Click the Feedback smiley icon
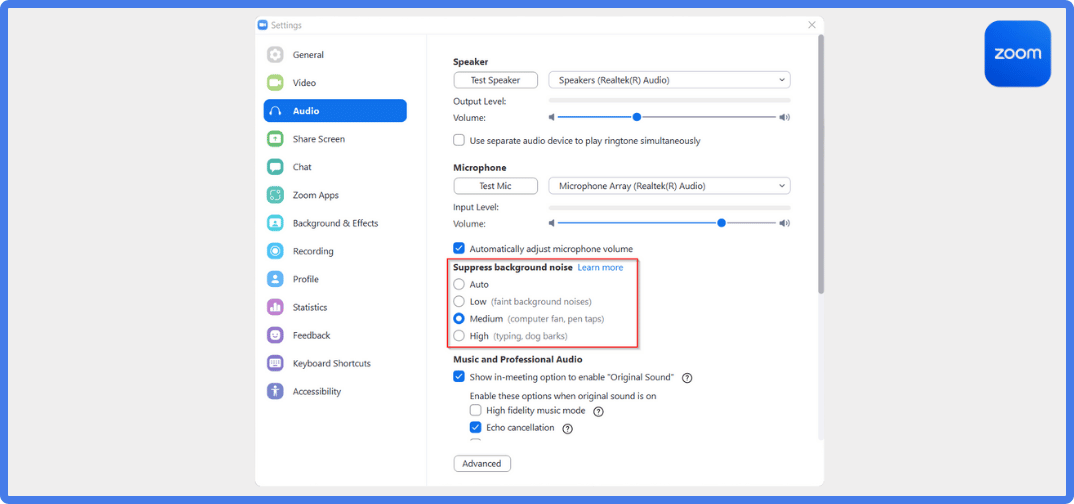The height and width of the screenshot is (504, 1074). pos(275,336)
